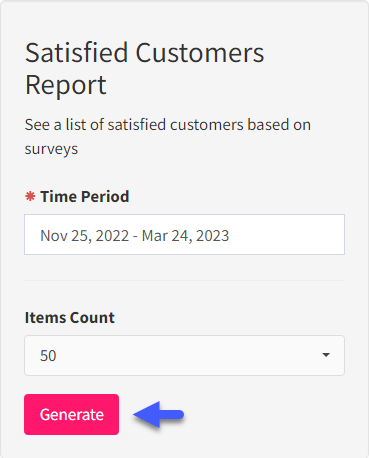Select the Satisfied Customers Report heading
Screen dimensions: 369x458
[145, 68]
